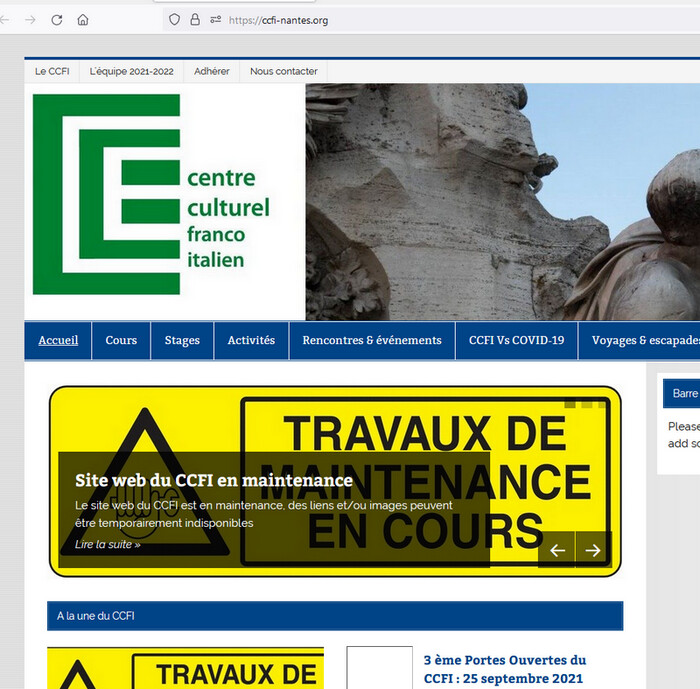Screen dimensions: 700x689
Task: Open the Adhérer menu item
Action: click(x=212, y=71)
